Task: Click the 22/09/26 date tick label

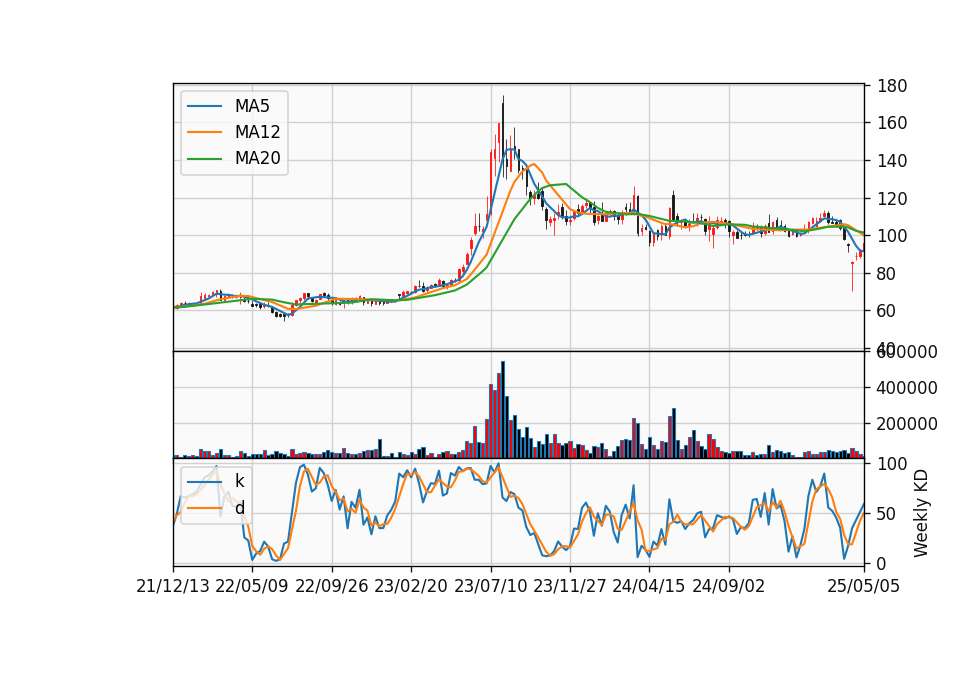Action: click(x=332, y=586)
